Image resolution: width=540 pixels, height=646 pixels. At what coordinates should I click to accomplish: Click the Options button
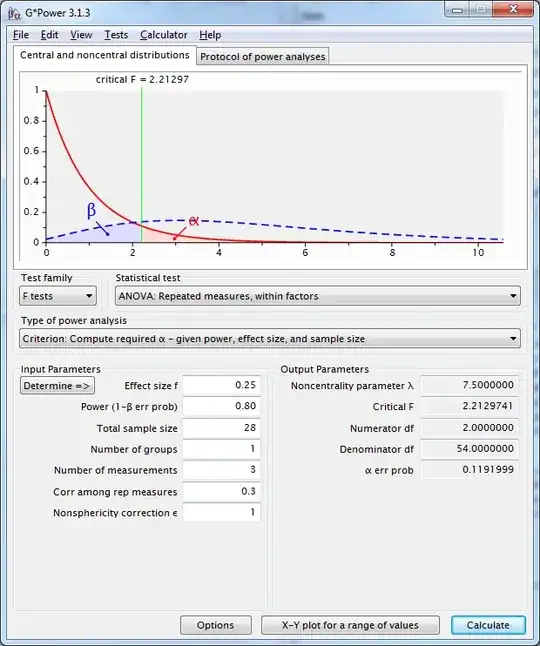pyautogui.click(x=215, y=625)
